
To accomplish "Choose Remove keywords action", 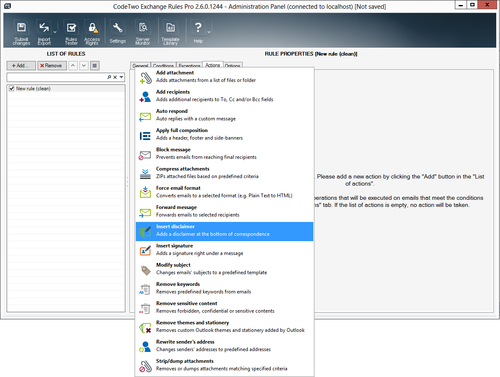I will [x=224, y=288].
